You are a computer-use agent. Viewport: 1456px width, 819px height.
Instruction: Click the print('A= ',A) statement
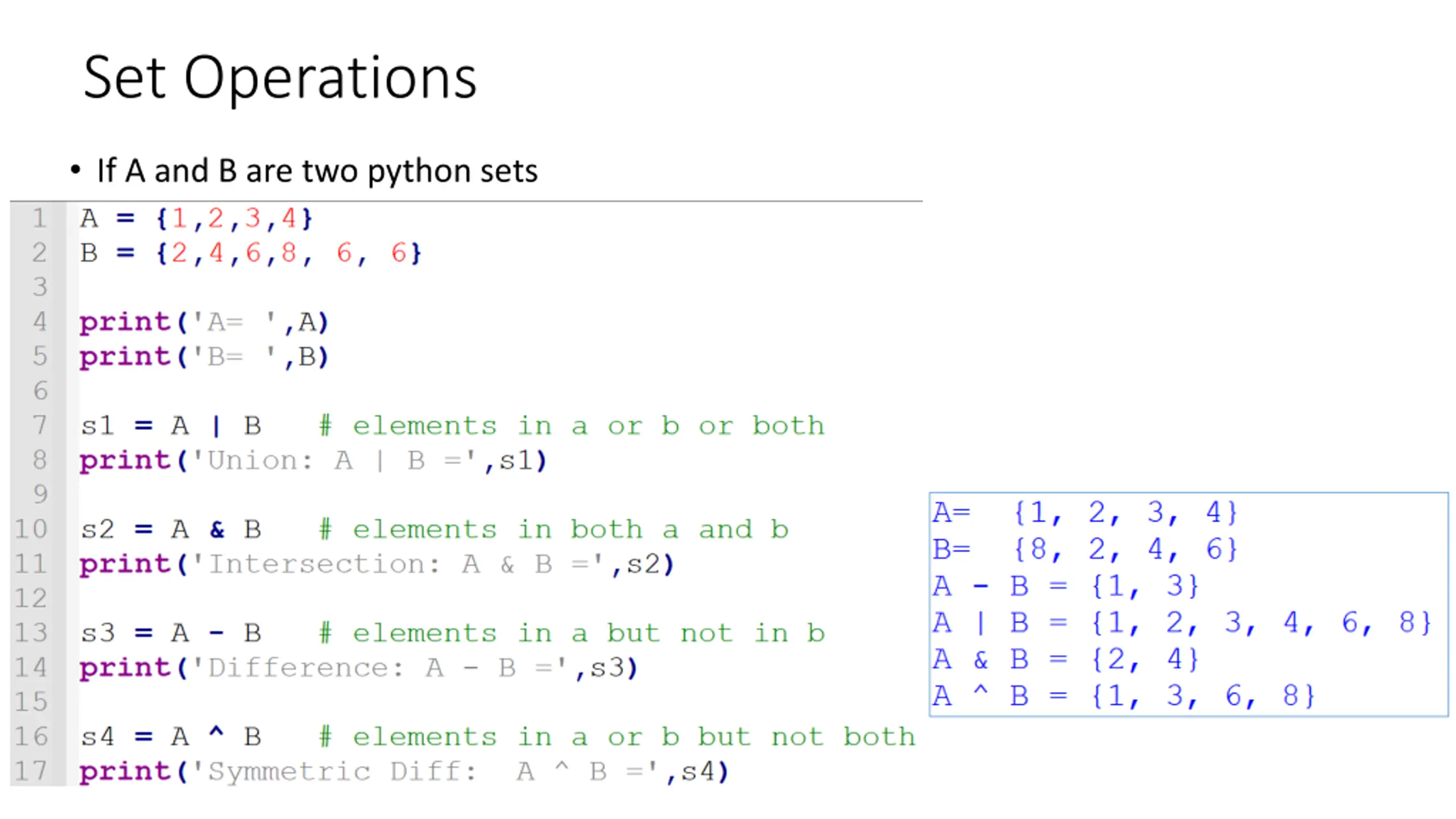pos(204,322)
